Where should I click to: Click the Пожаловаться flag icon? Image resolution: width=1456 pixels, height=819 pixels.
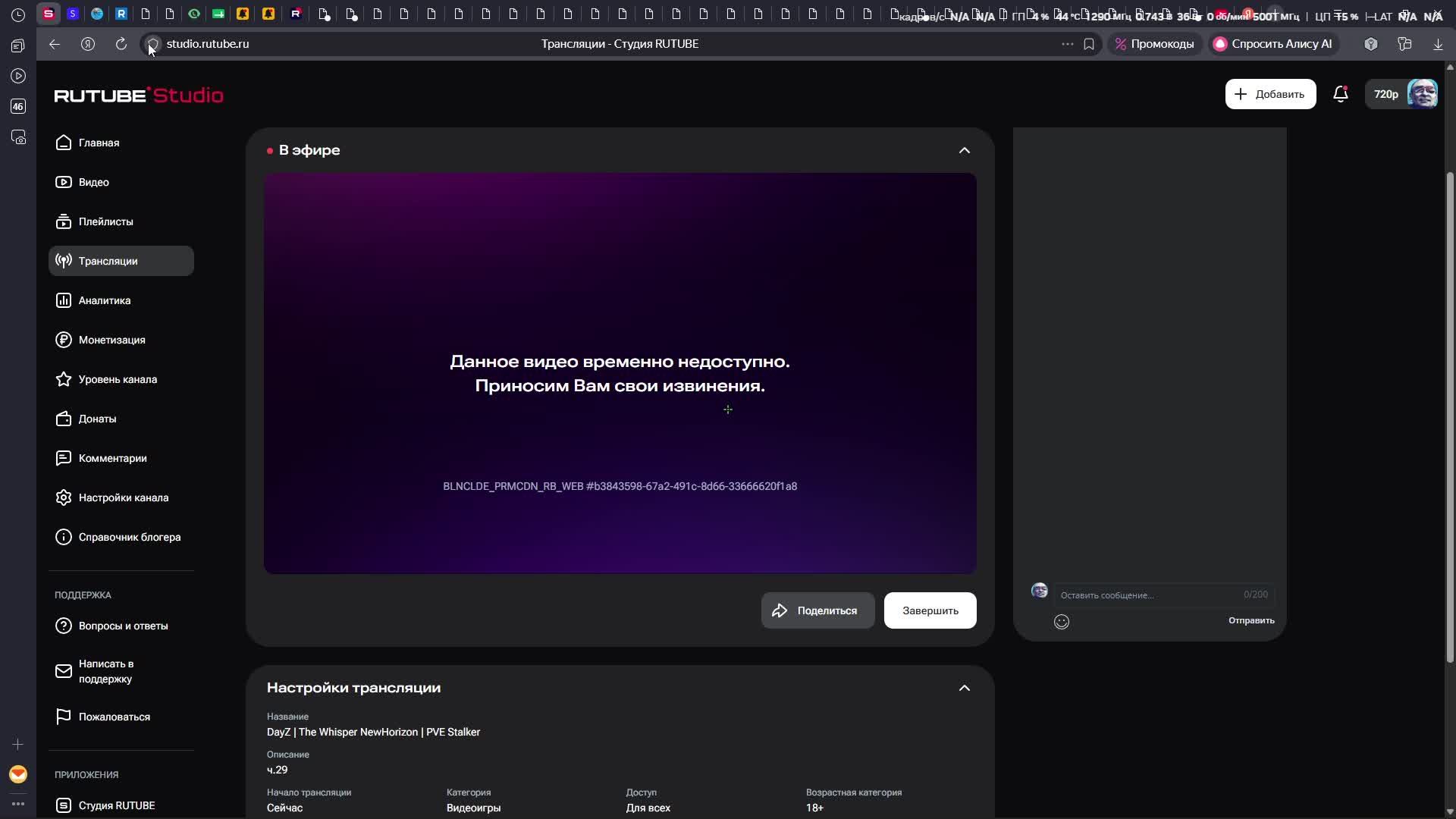pyautogui.click(x=64, y=717)
